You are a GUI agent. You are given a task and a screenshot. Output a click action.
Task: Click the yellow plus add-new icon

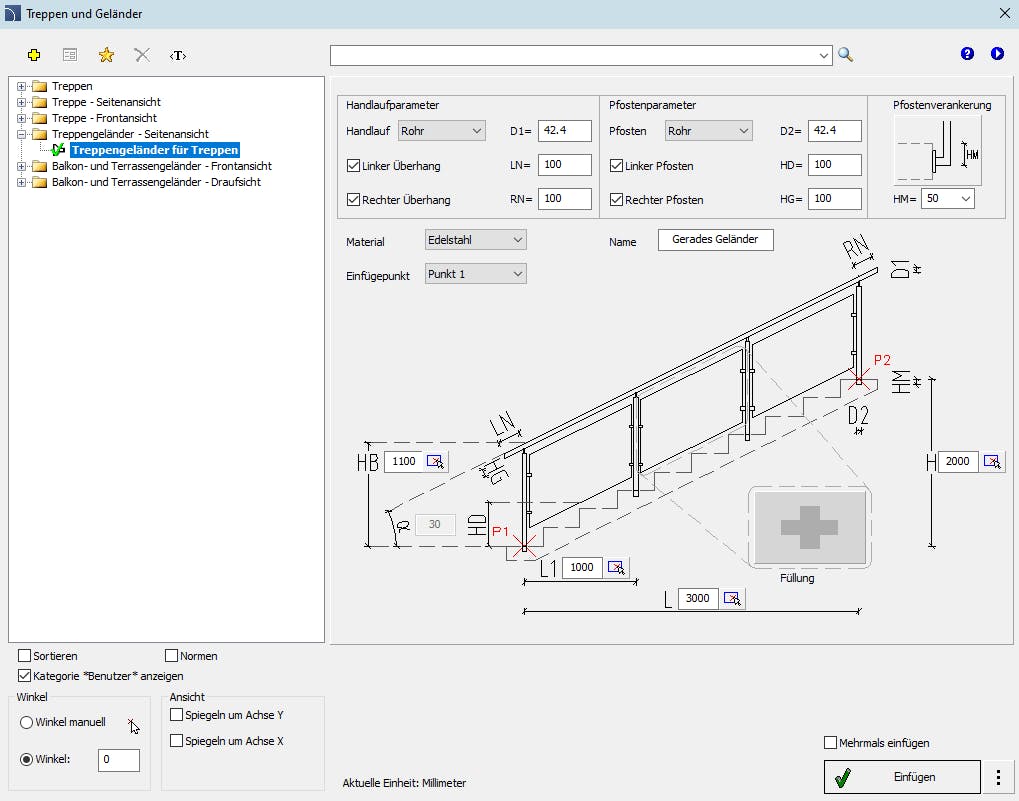pos(34,55)
